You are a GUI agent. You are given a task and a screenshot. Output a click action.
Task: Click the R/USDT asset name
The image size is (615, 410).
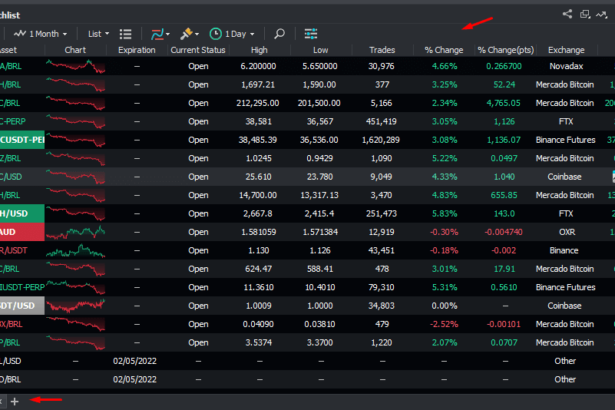(x=14, y=251)
